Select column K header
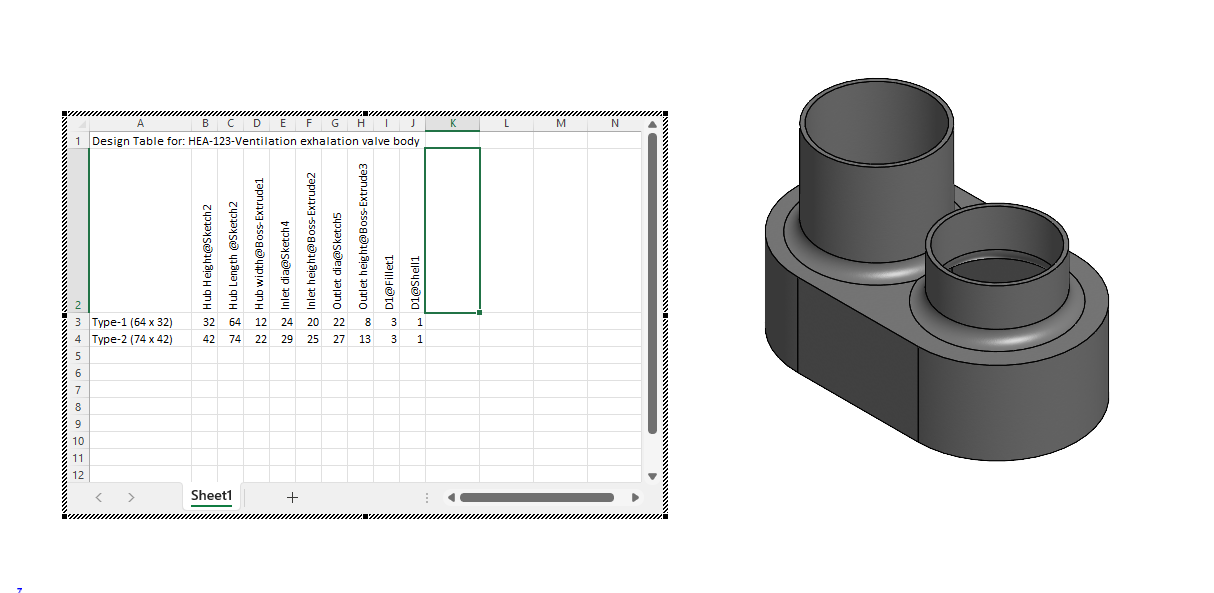Image resolution: width=1214 pixels, height=593 pixels. (452, 124)
